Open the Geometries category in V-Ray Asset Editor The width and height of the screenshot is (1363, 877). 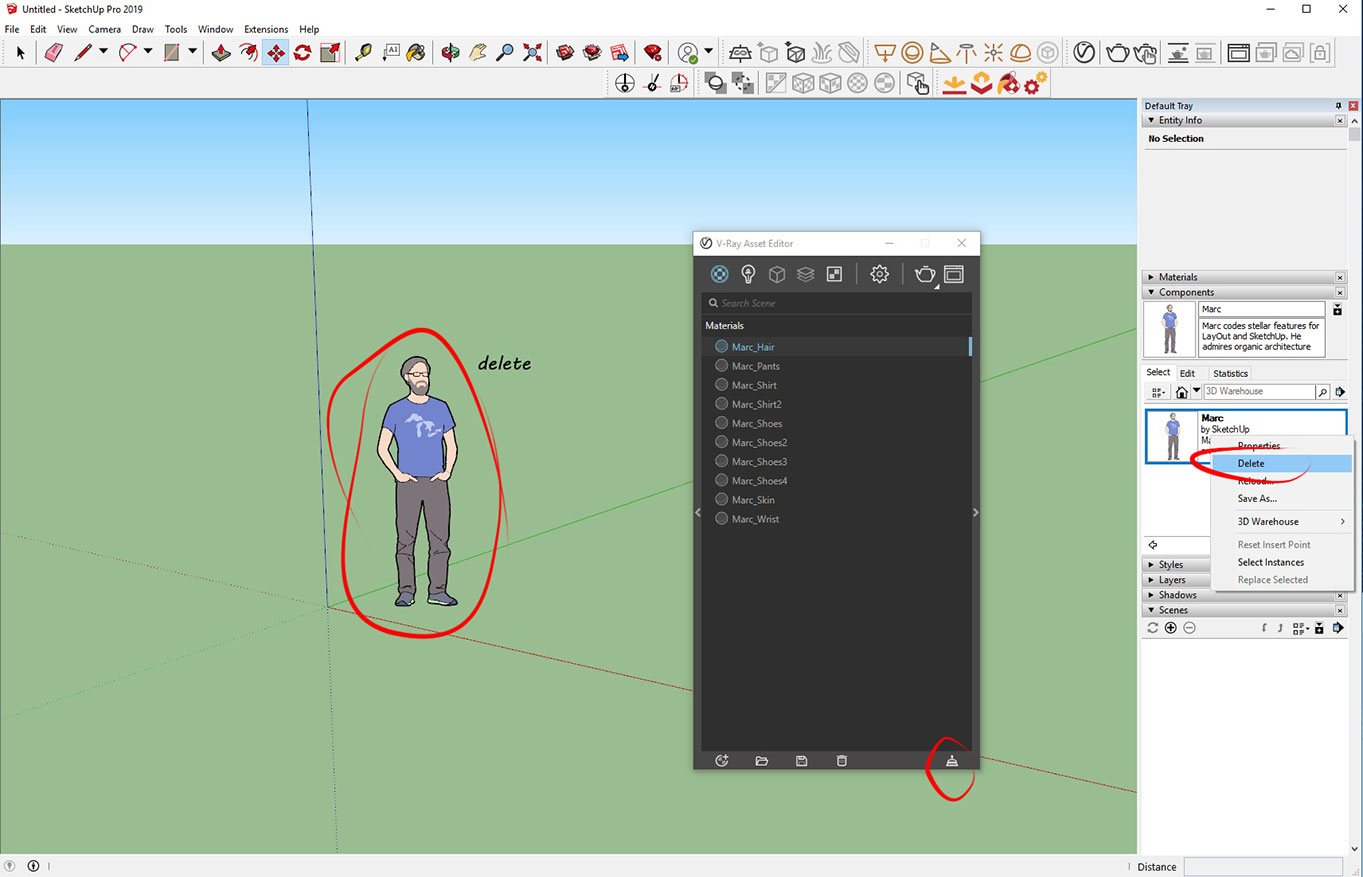coord(777,273)
